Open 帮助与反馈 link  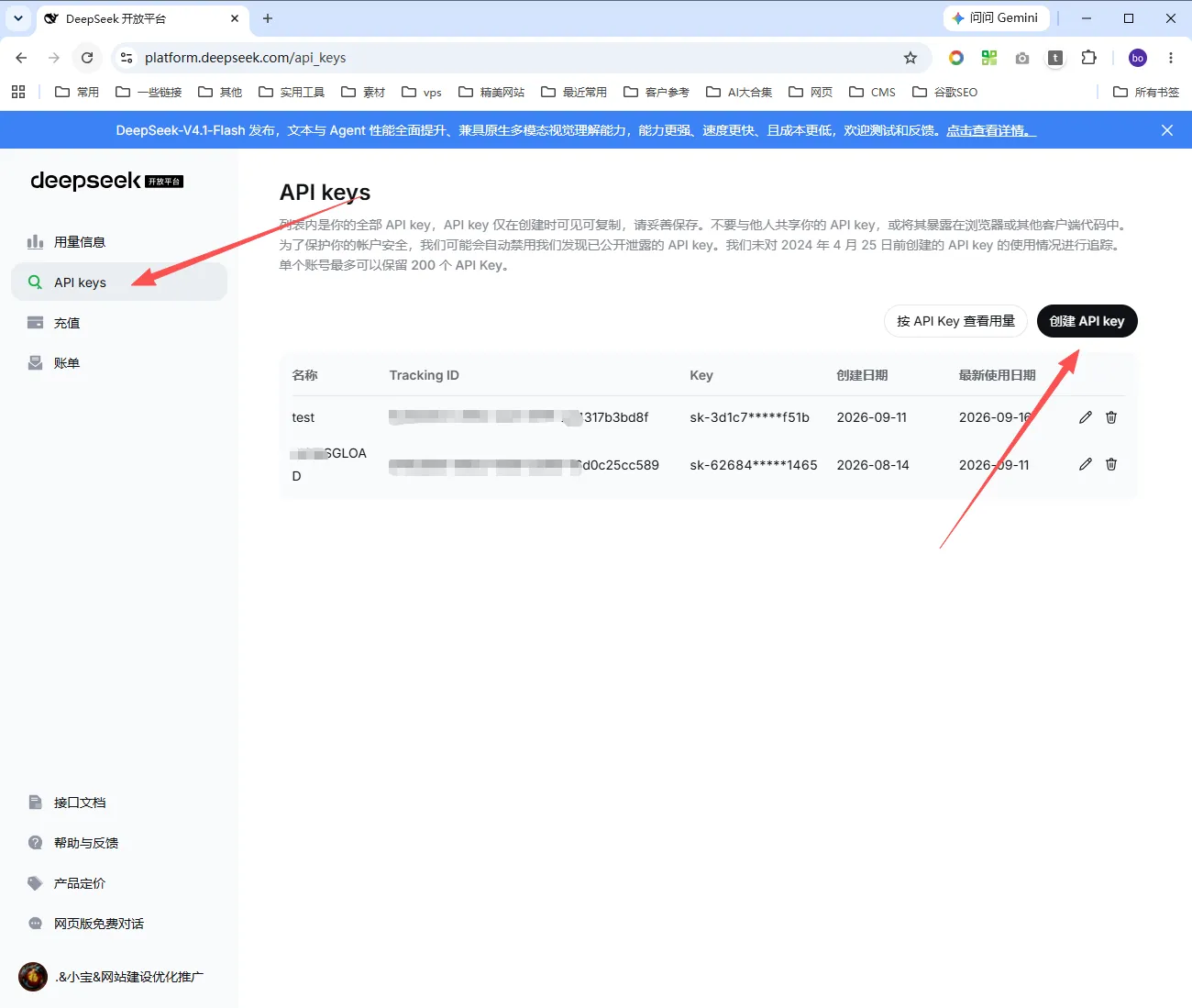(x=73, y=843)
